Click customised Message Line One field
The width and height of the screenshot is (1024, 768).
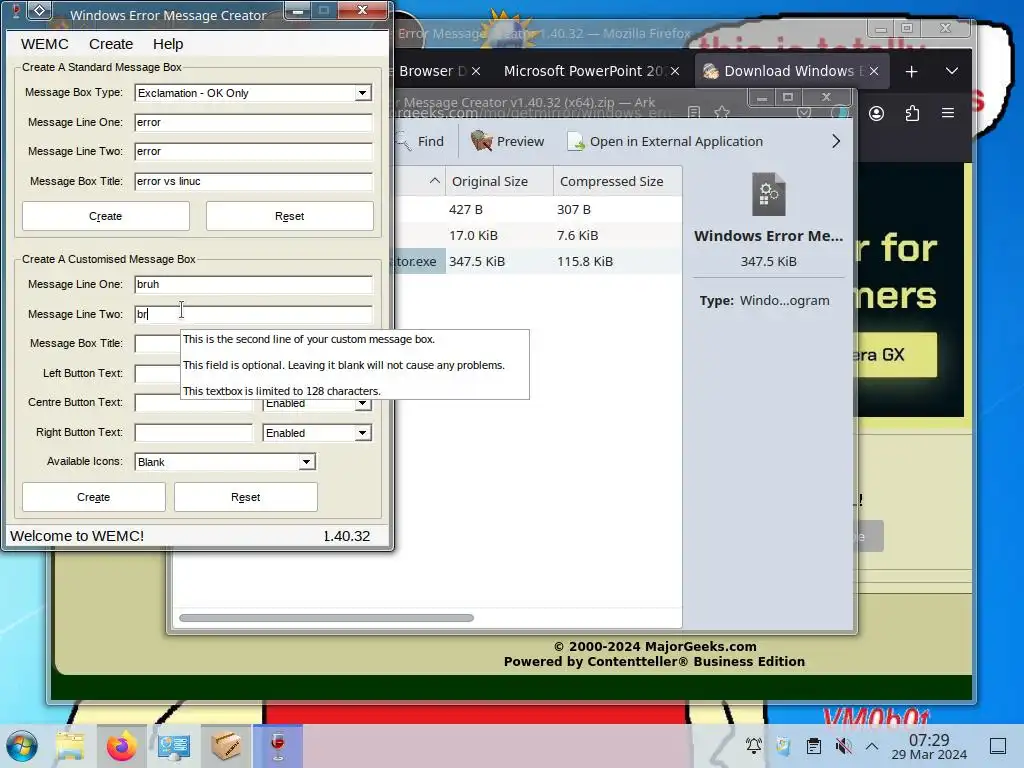[x=253, y=284]
